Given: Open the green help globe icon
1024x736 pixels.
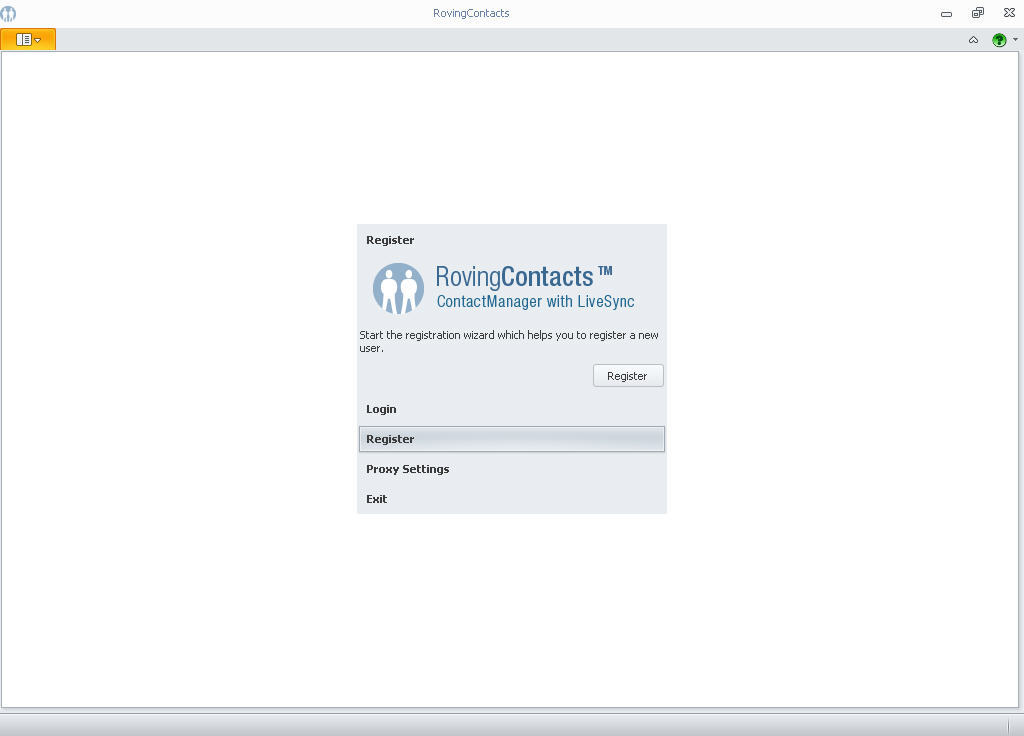Looking at the screenshot, I should [999, 40].
